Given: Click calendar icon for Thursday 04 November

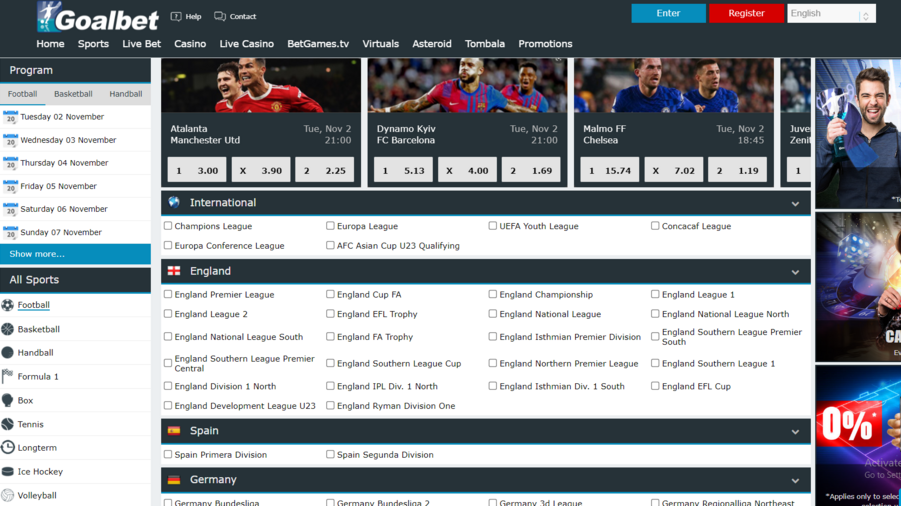Looking at the screenshot, I should [x=10, y=163].
